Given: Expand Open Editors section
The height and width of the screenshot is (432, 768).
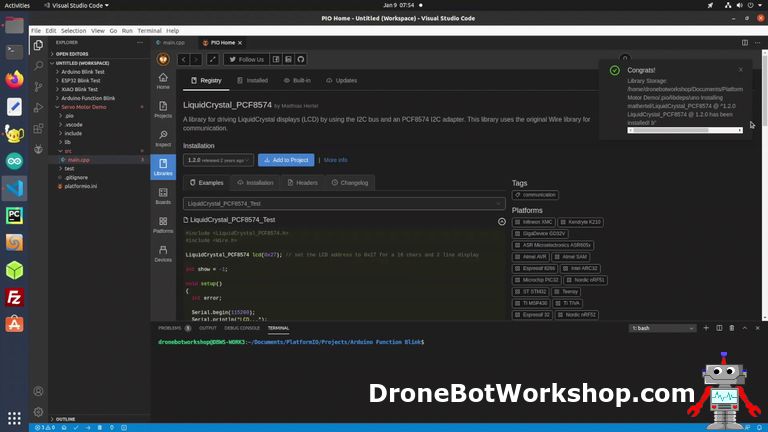Looking at the screenshot, I should 72,54.
